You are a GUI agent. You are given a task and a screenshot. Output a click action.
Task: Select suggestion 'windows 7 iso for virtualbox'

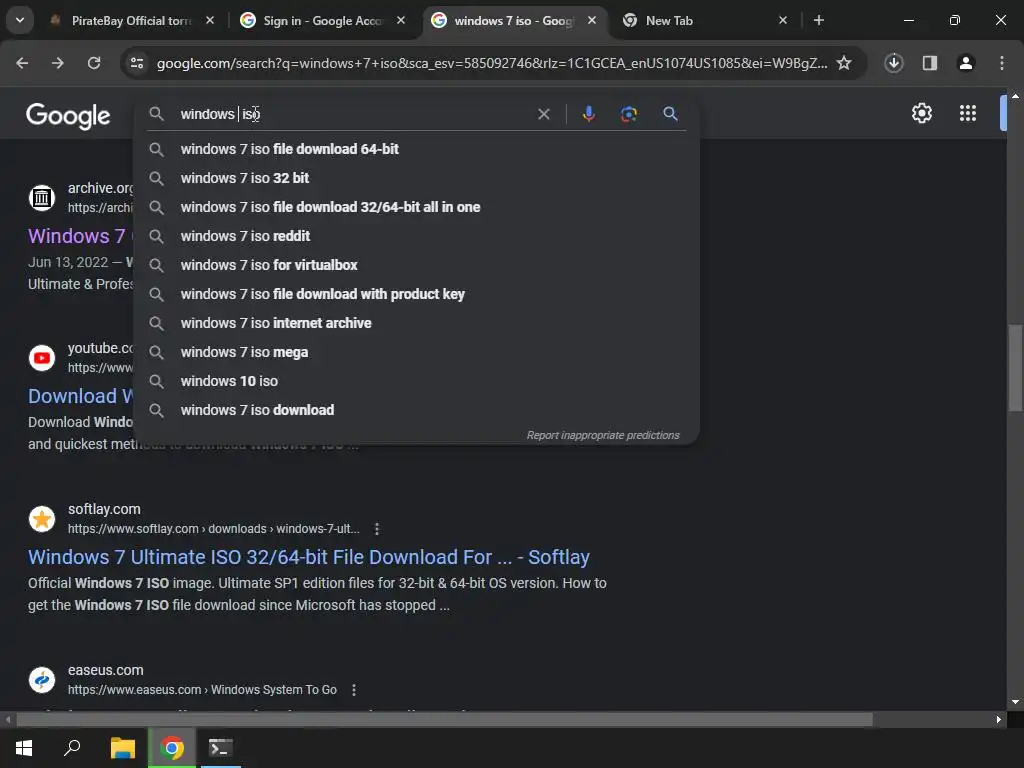[x=416, y=265]
